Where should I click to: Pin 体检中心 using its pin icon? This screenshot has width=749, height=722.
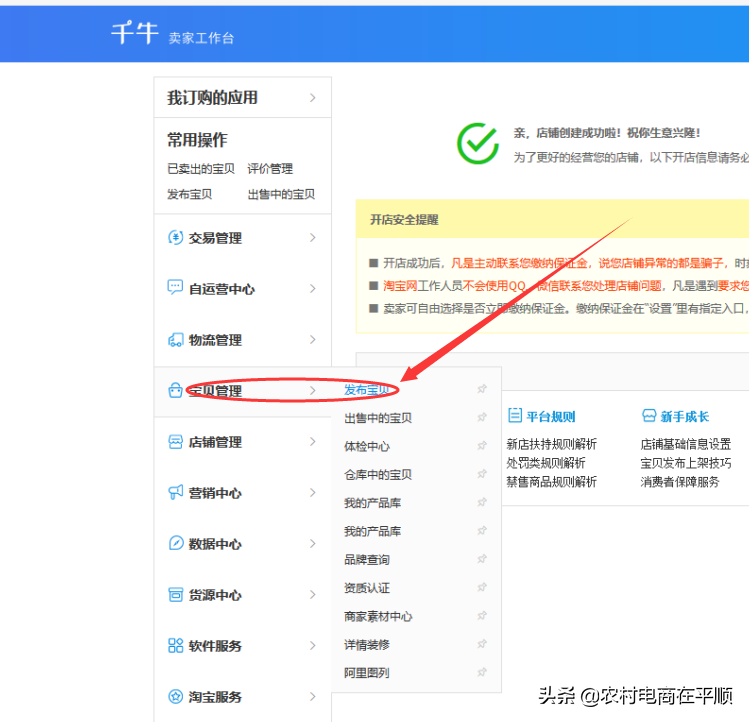tap(482, 445)
